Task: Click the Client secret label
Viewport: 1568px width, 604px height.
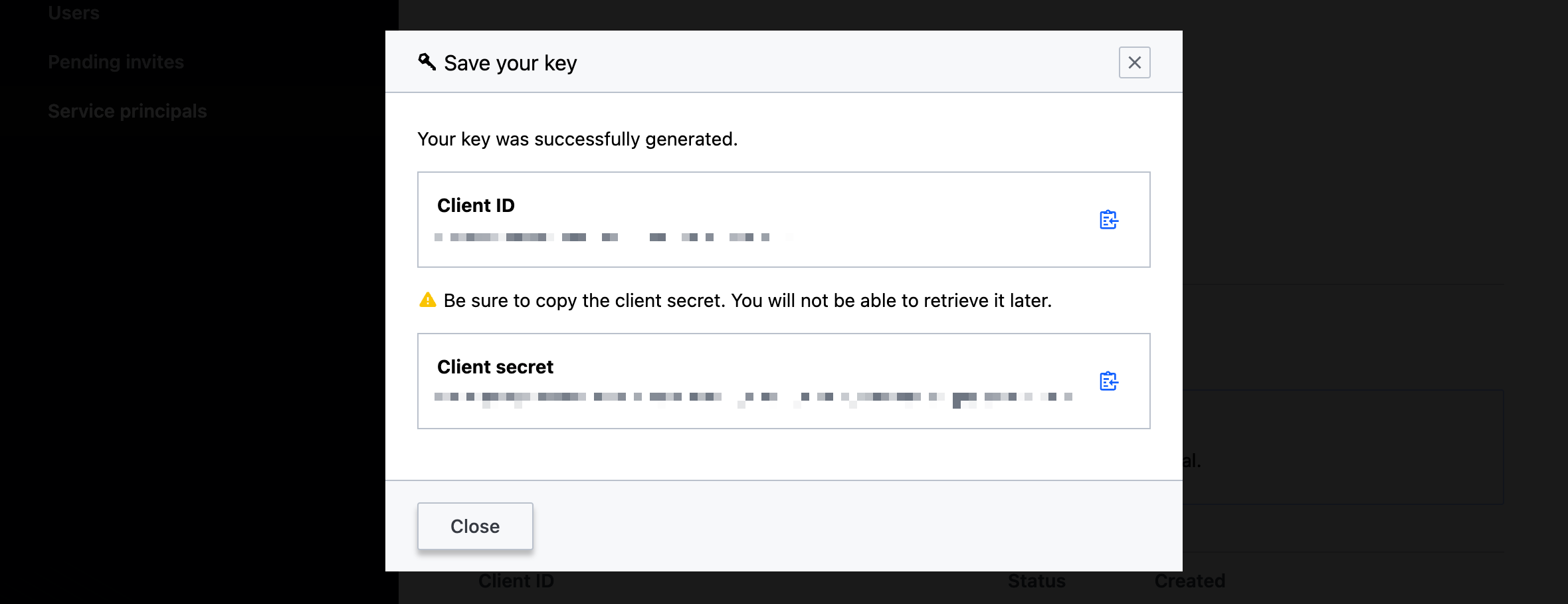Action: (495, 367)
